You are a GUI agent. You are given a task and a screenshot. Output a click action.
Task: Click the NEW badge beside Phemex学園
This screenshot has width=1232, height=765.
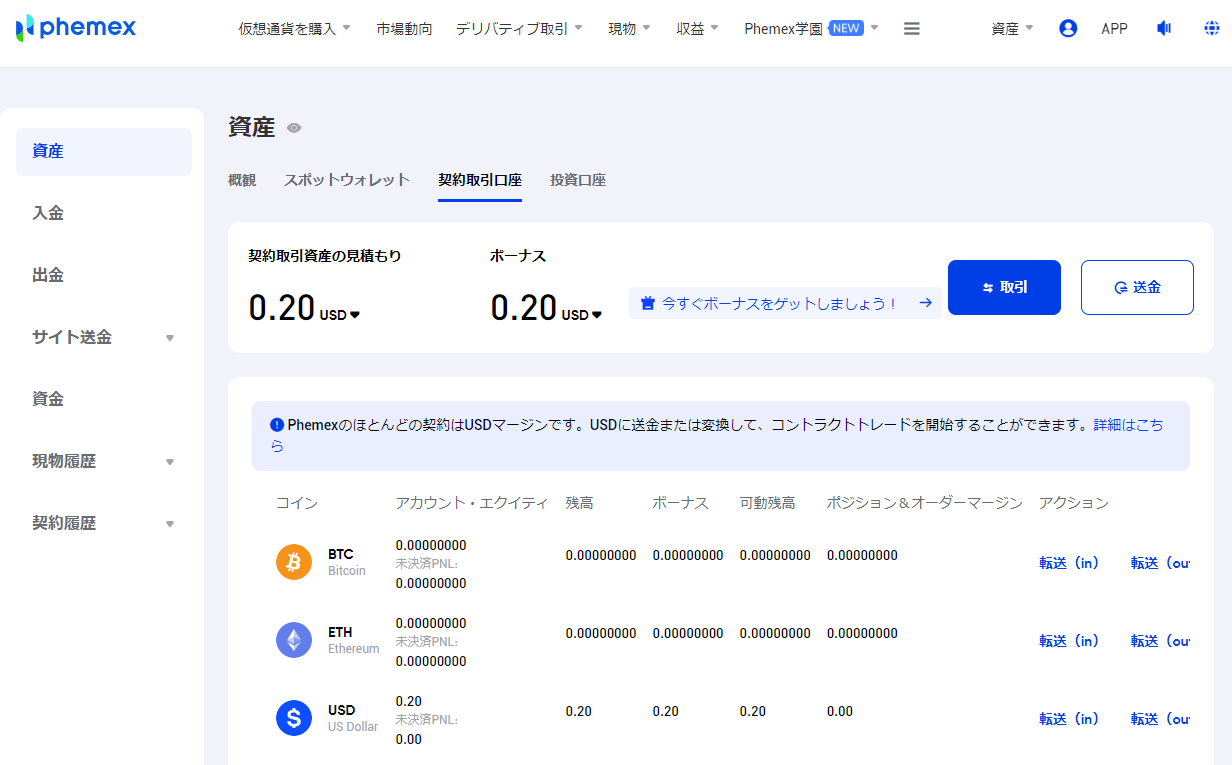click(x=846, y=28)
